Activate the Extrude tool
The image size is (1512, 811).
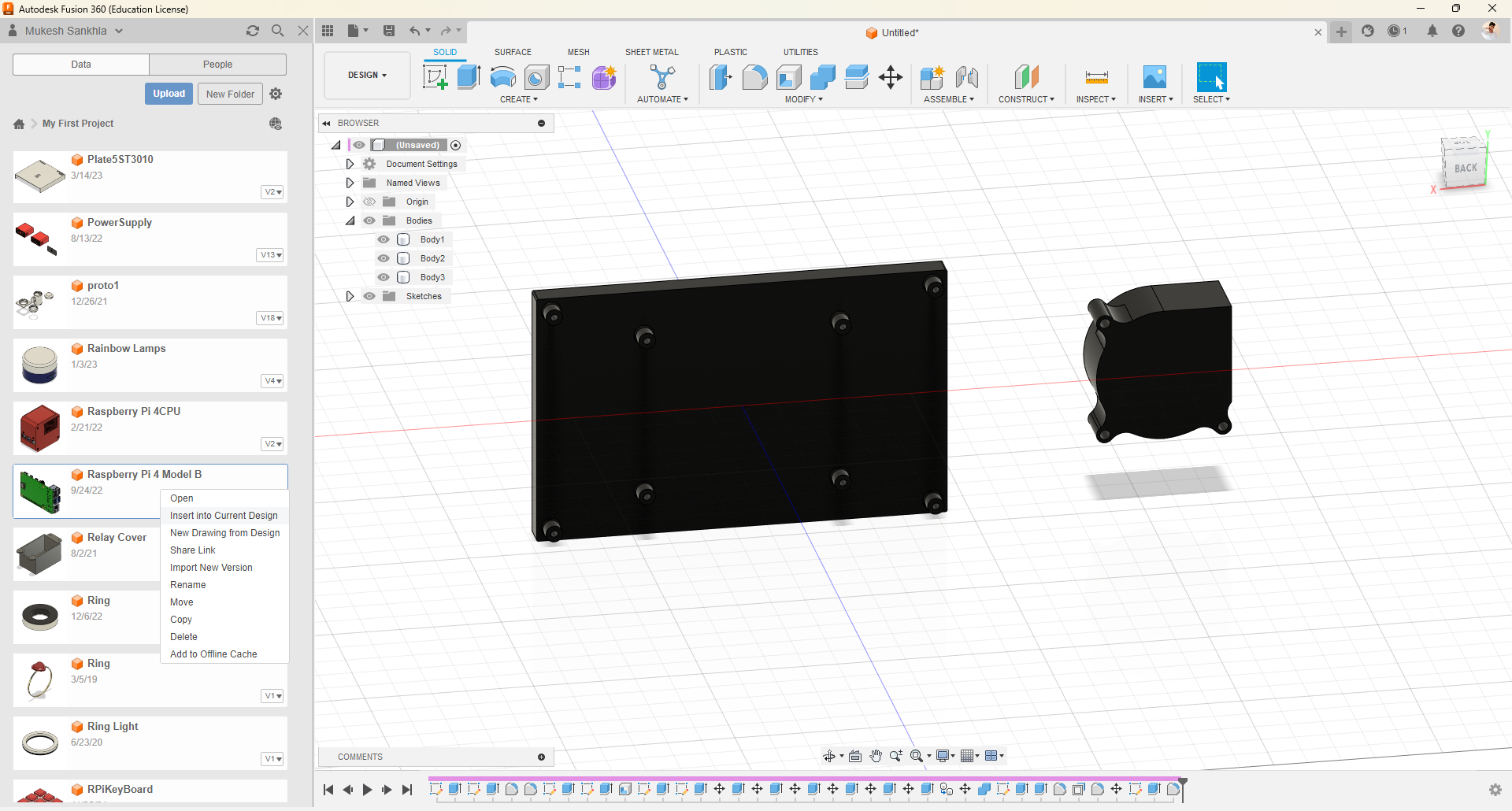469,77
